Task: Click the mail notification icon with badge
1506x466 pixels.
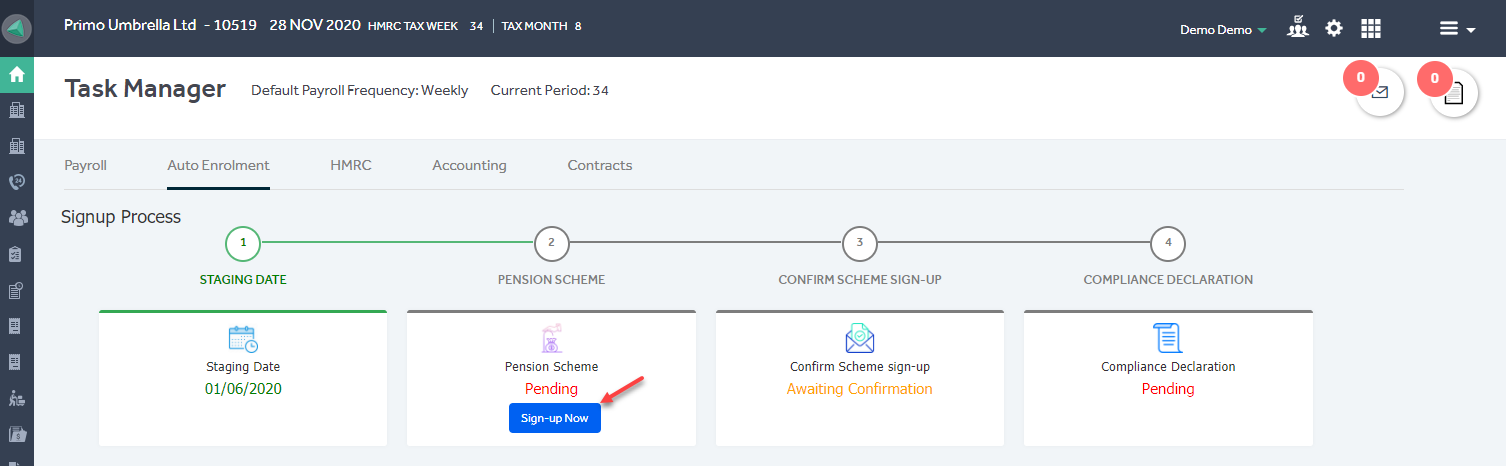Action: click(x=1380, y=92)
